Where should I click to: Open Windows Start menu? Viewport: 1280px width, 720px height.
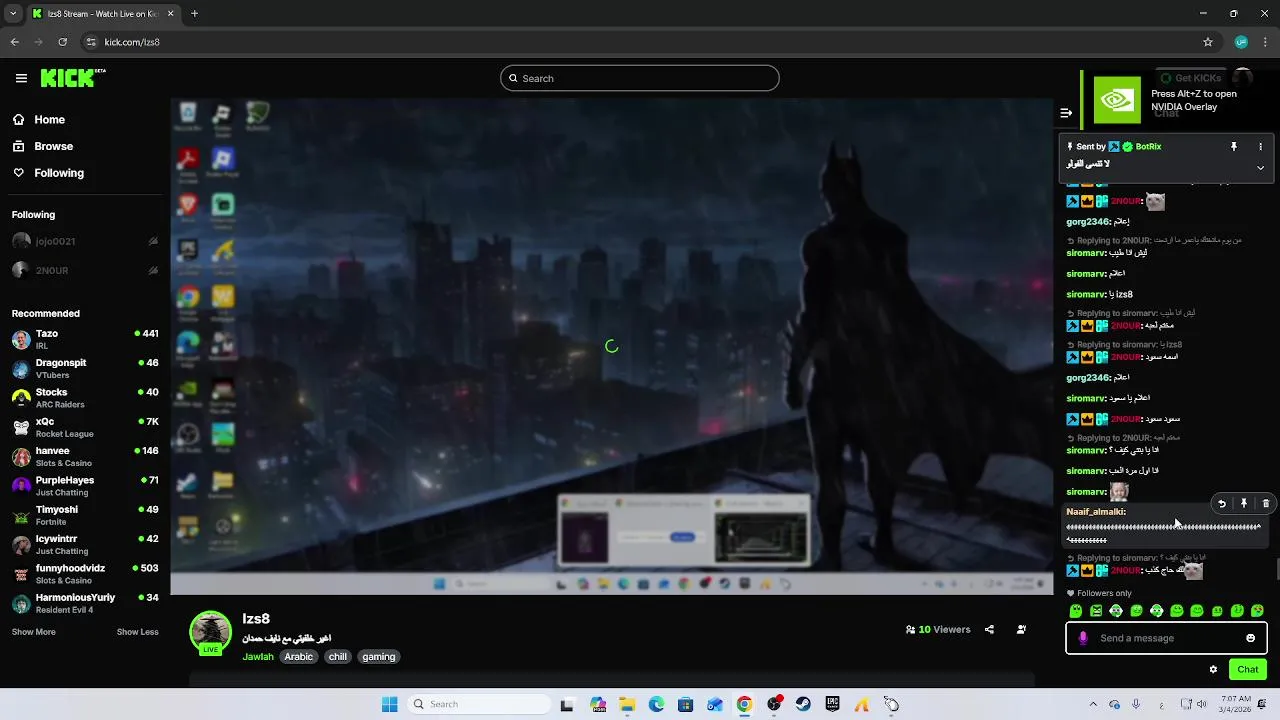click(x=389, y=704)
